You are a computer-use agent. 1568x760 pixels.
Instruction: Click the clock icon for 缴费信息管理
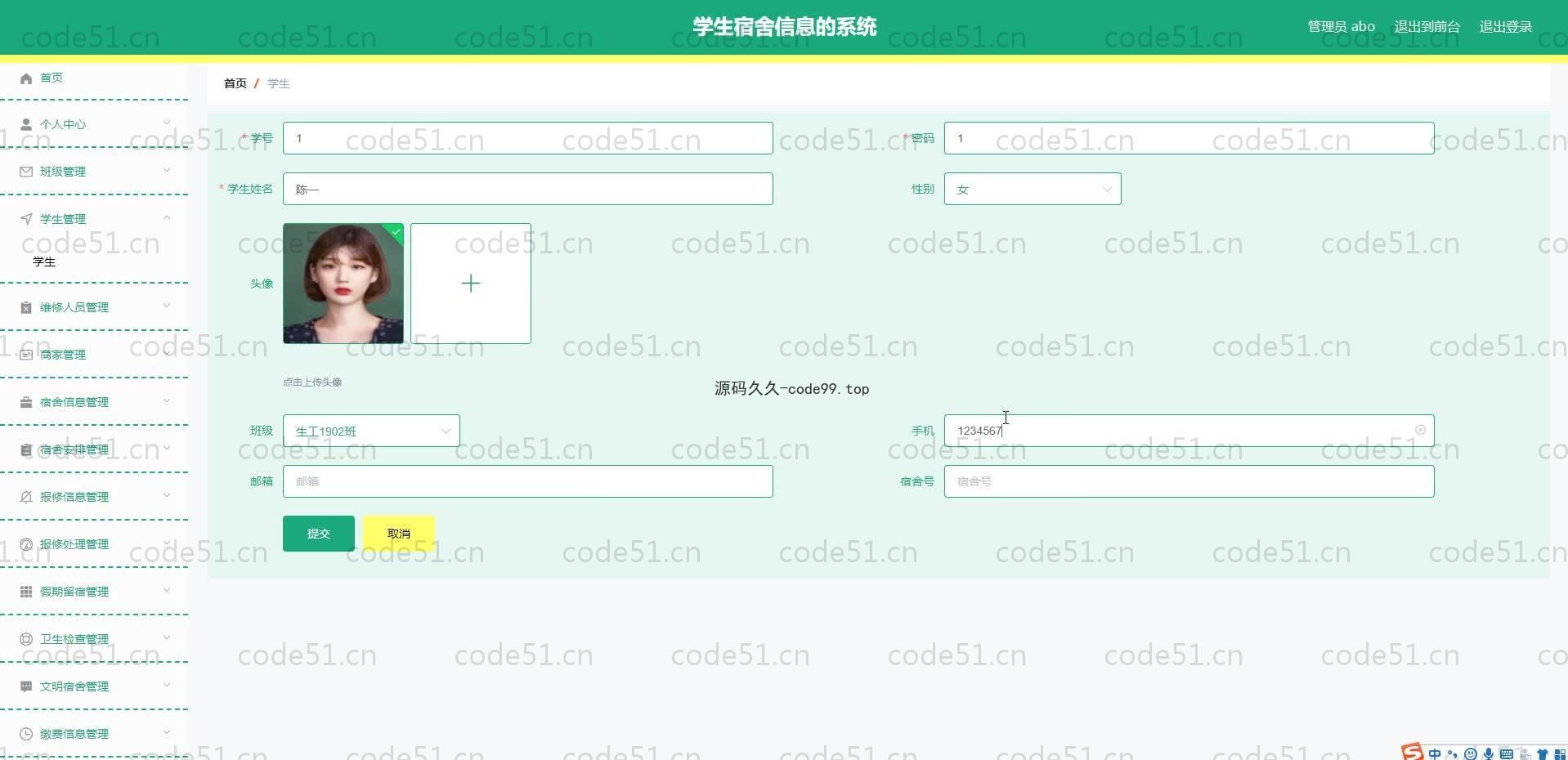point(26,734)
